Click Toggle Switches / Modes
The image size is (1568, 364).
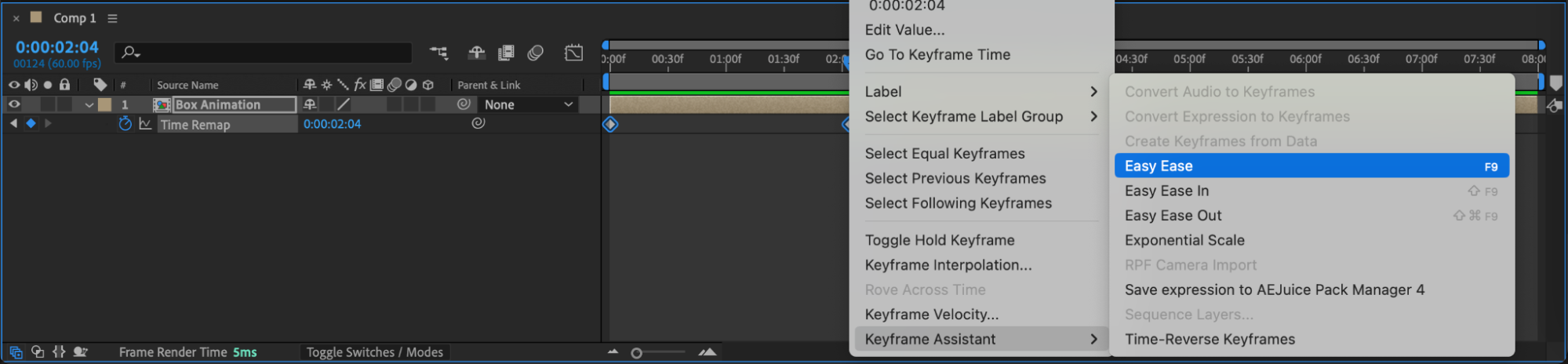[374, 352]
